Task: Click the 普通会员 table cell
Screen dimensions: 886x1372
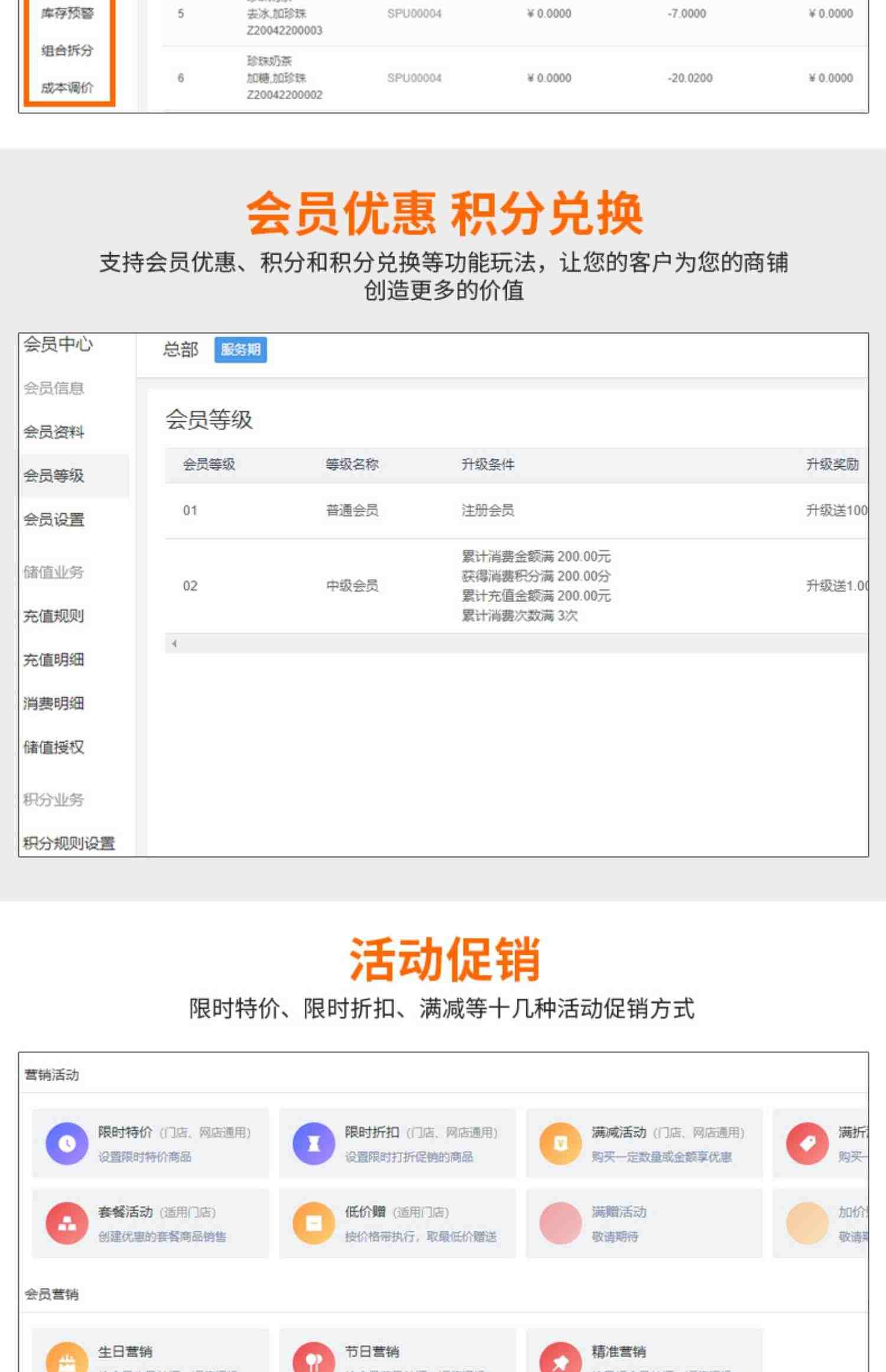Action: point(352,511)
